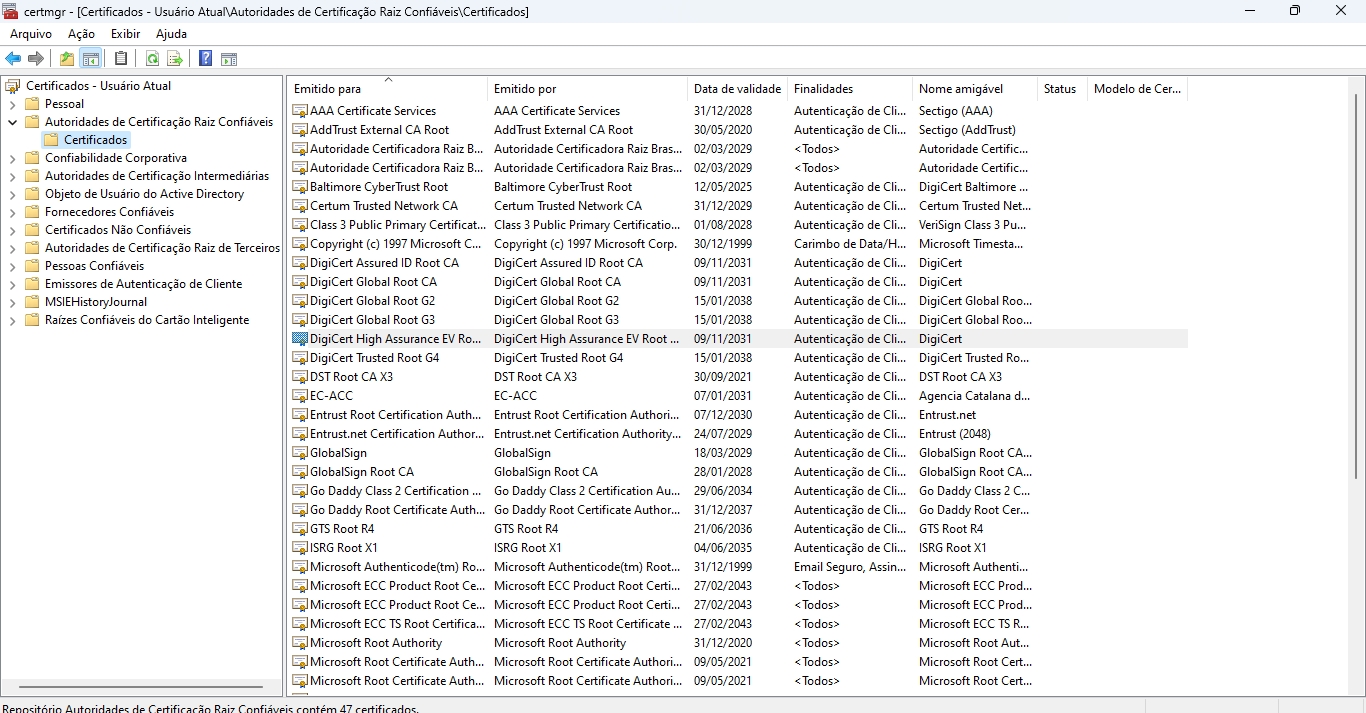Image resolution: width=1366 pixels, height=713 pixels.
Task: Open the Ajuda menu
Action: [x=171, y=34]
